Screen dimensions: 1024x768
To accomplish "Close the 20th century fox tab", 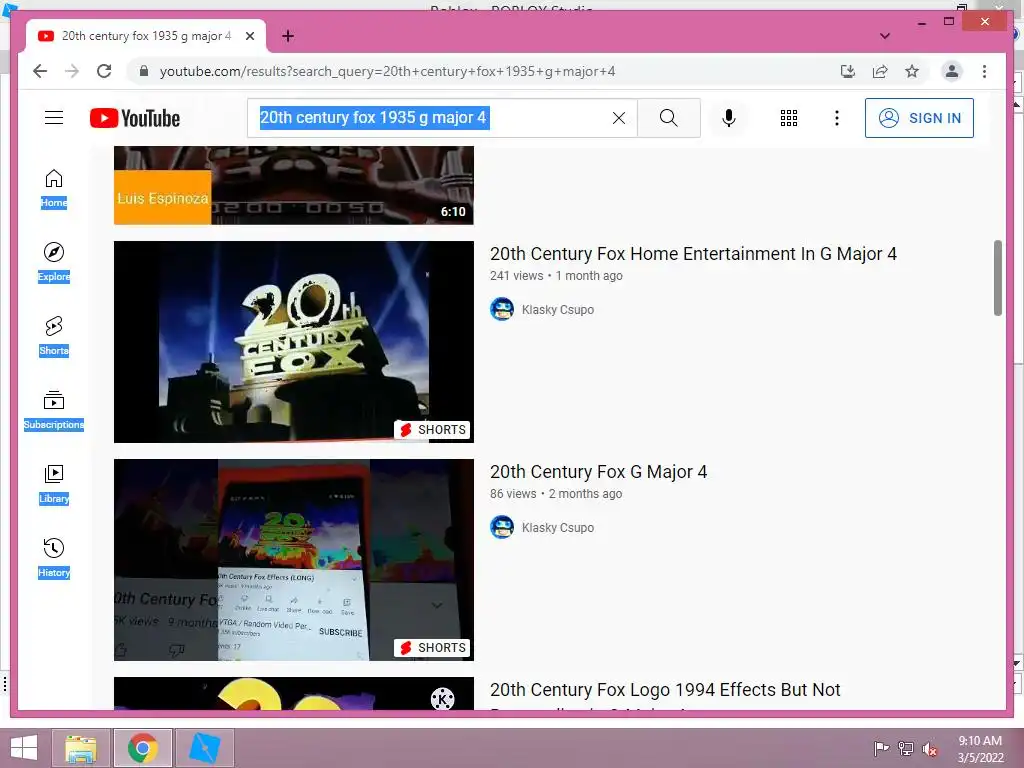I will click(x=249, y=36).
